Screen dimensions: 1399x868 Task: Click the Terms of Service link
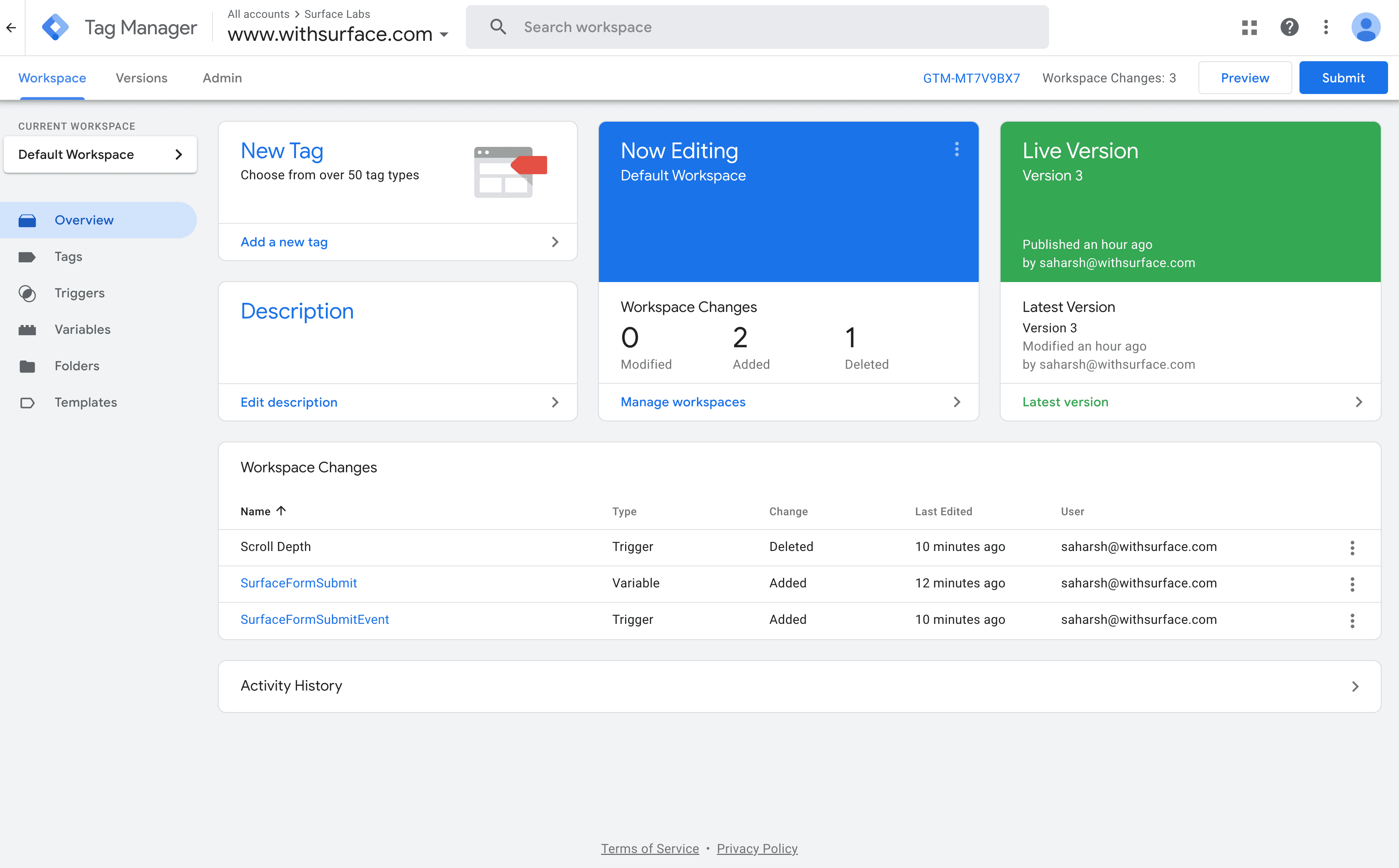[650, 848]
